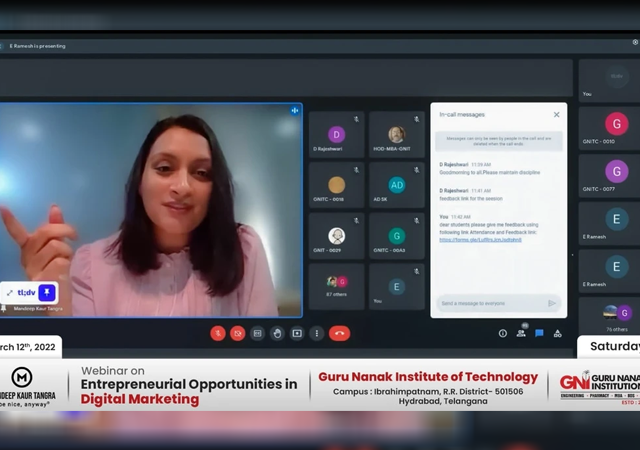Open the Present now screen-share button
The height and width of the screenshot is (450, 640).
pos(297,334)
